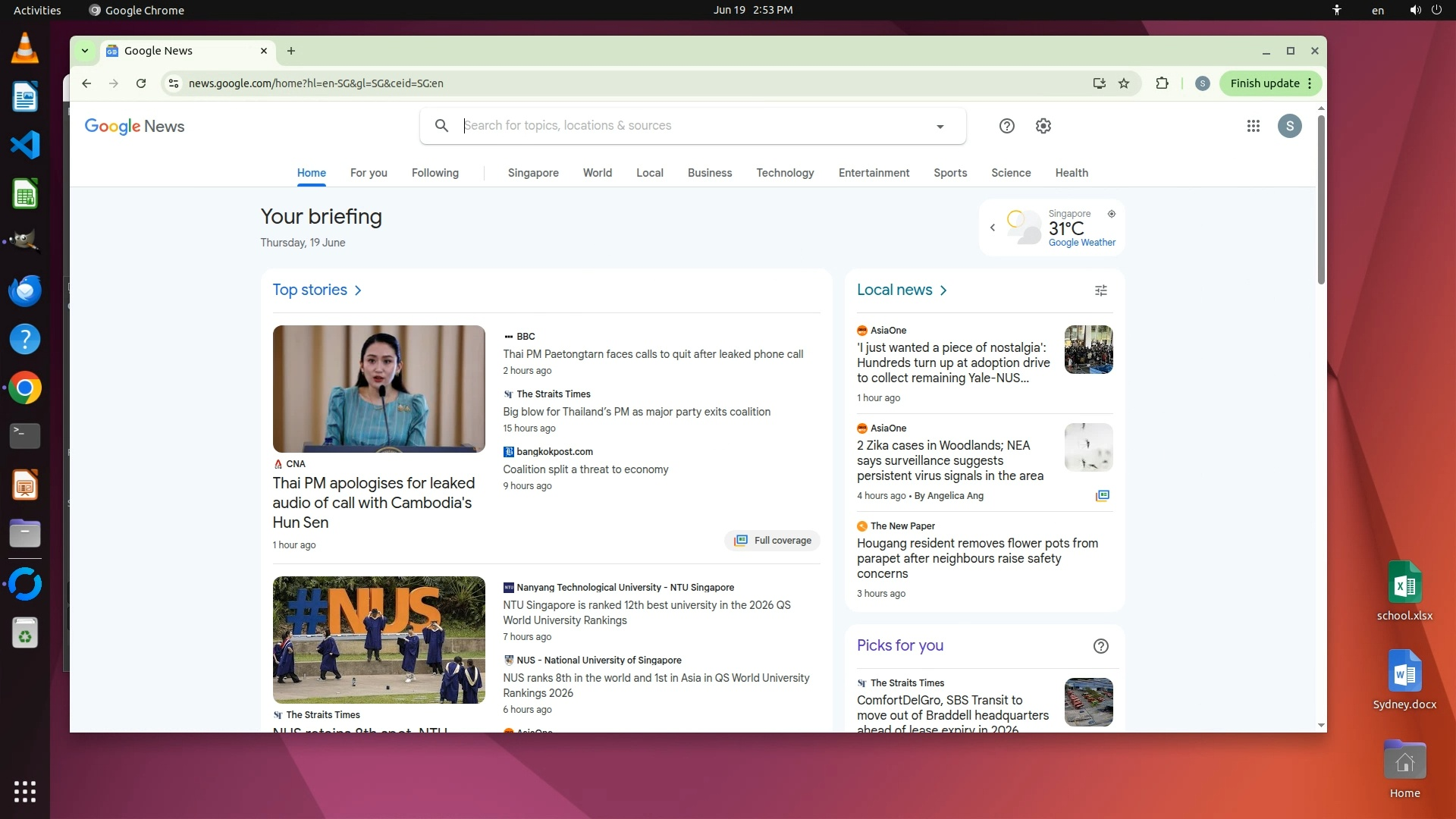Click weather location target icon
Viewport: 1456px width, 819px height.
1112,214
